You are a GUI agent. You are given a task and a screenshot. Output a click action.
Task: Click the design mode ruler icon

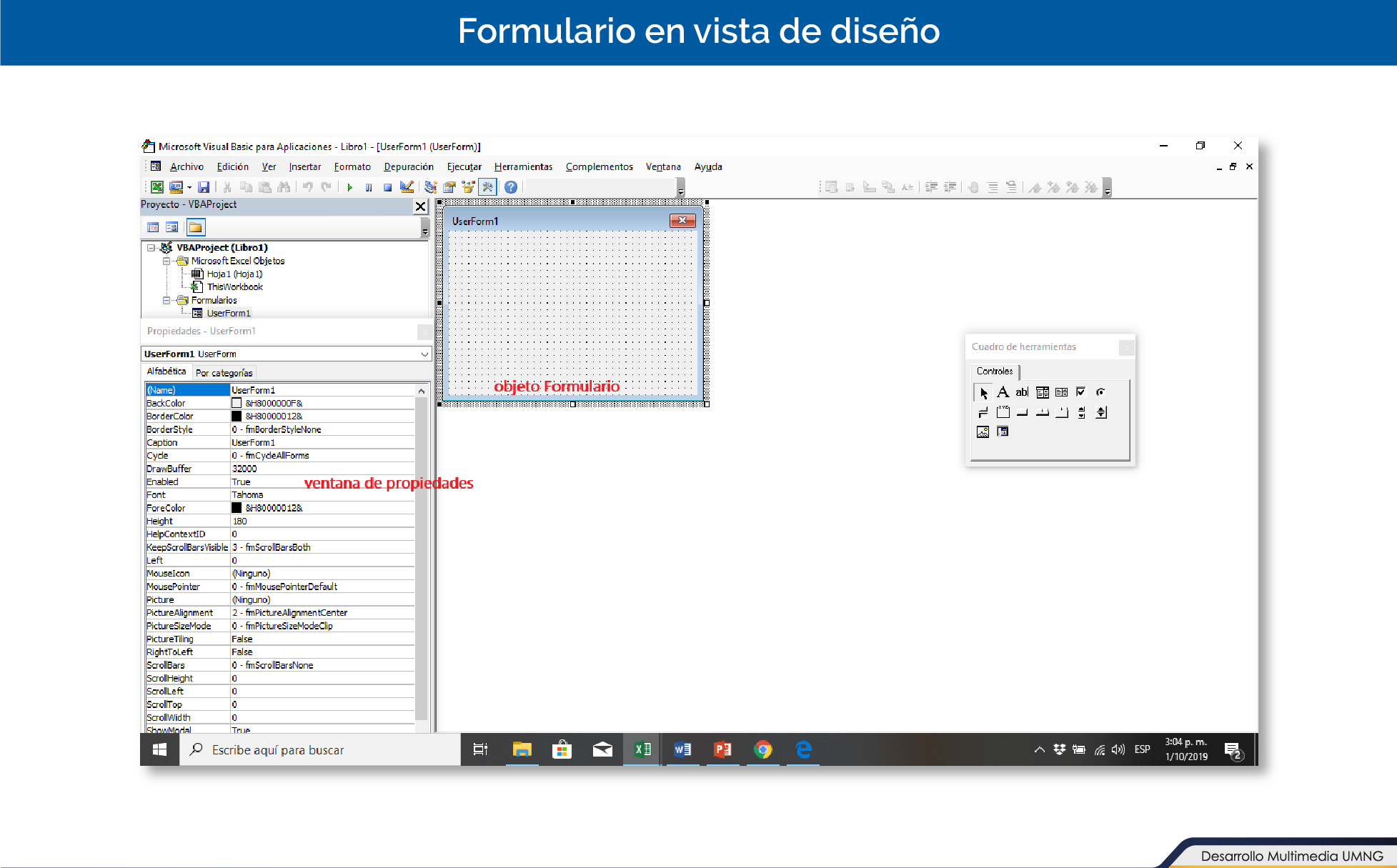pyautogui.click(x=407, y=187)
